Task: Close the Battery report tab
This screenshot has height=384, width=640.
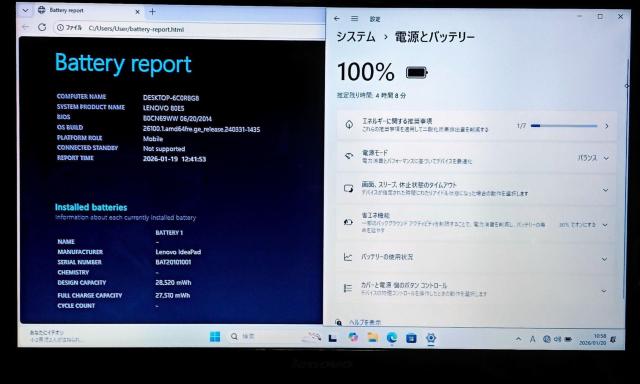Action: point(137,11)
